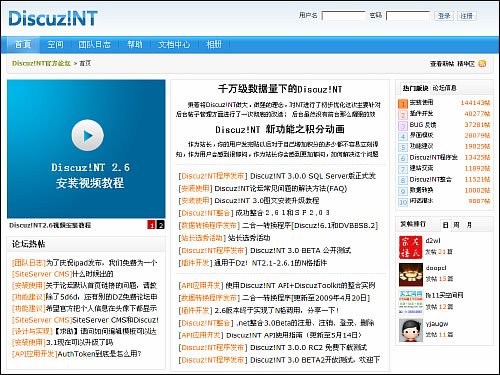This screenshot has height=375, width=500.
Task: Open headline 千万级数据量下的Discuz!NT
Action: coord(280,89)
